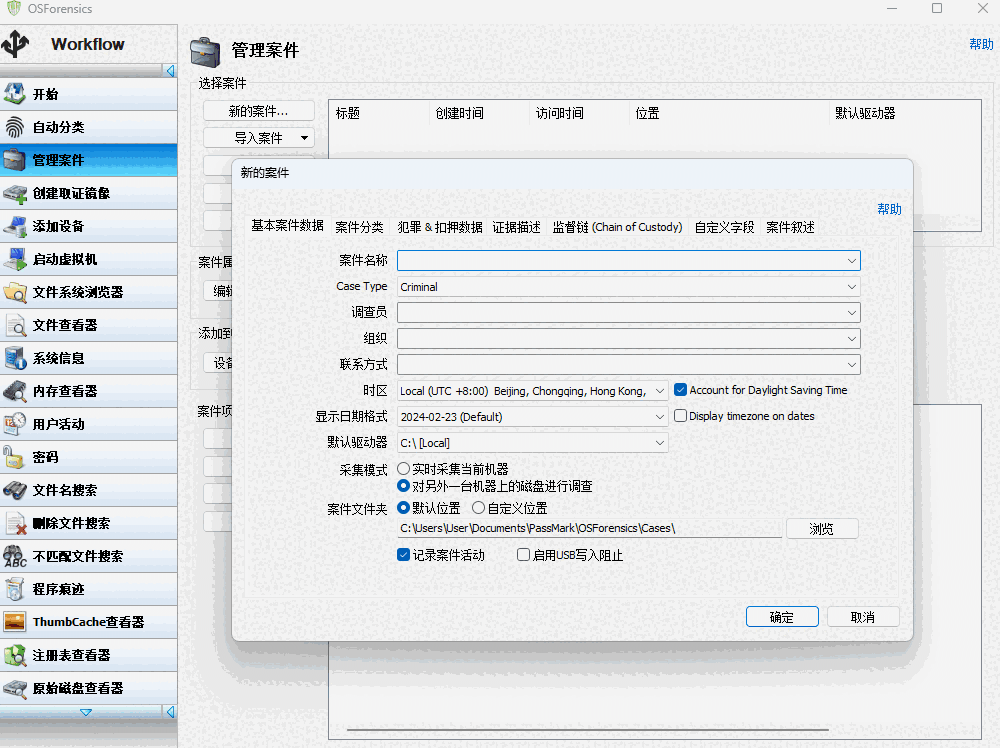
Task: Click the down arrow to show more workflow items
Action: coord(85,712)
